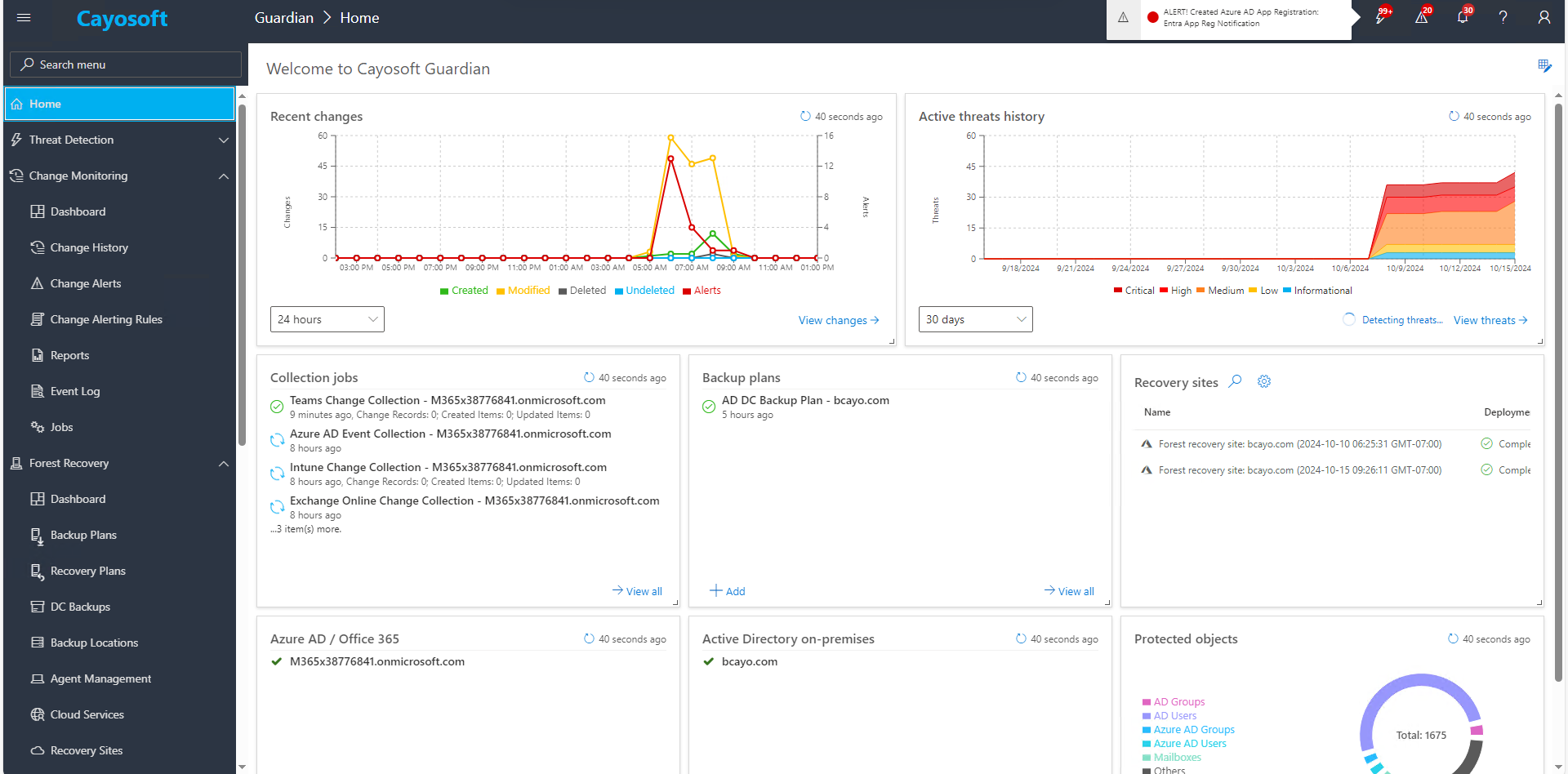Refresh the Collection jobs widget

tap(589, 378)
